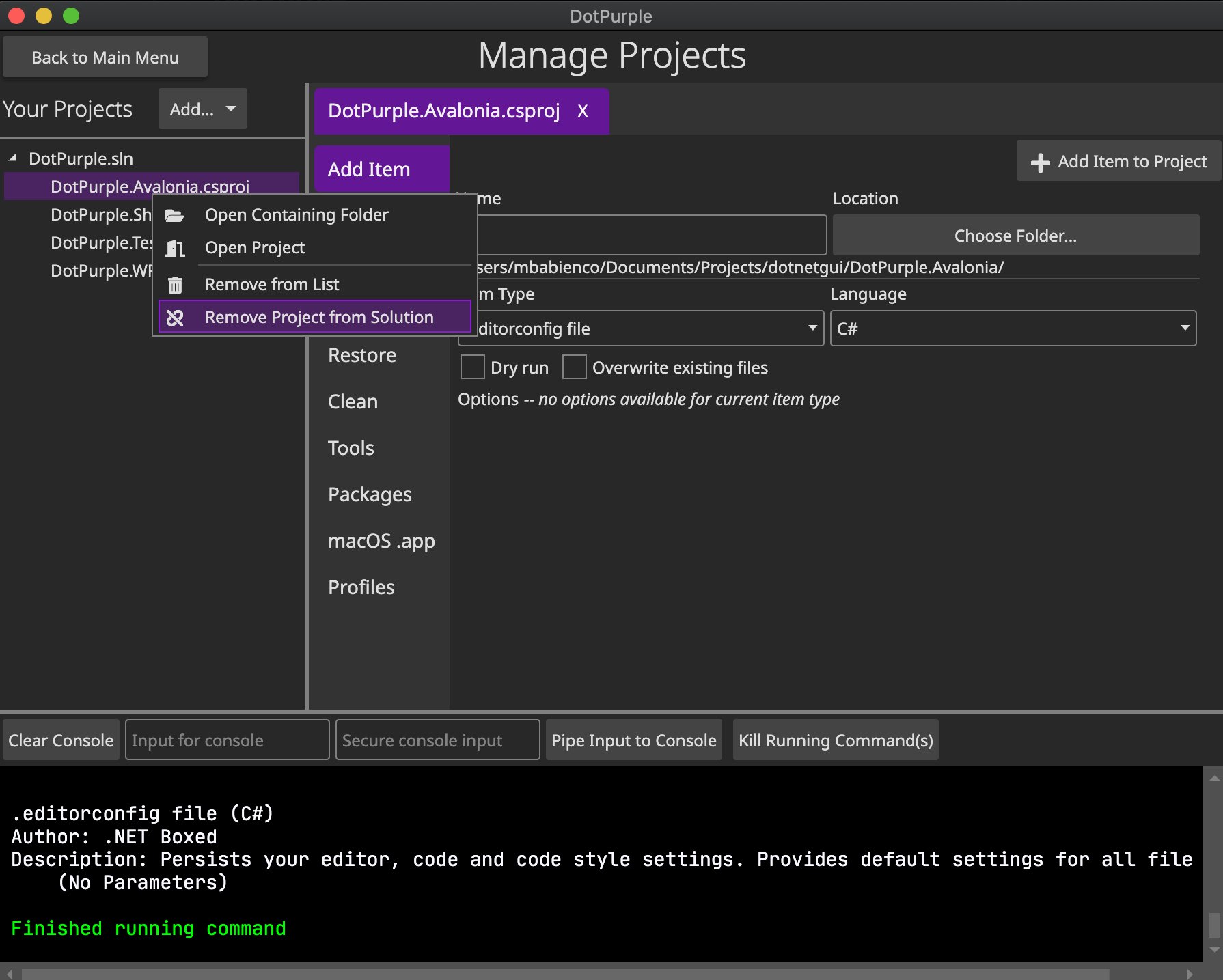Switch to the Add Item side tab
This screenshot has width=1223, height=980.
(x=381, y=169)
